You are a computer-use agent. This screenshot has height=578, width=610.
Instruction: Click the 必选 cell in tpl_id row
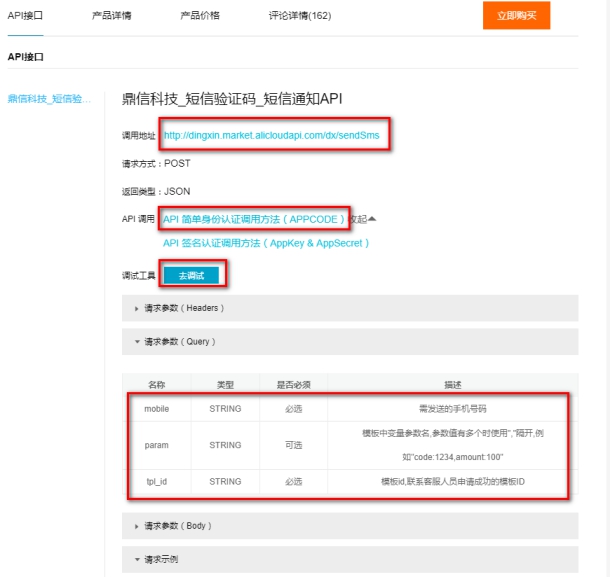click(294, 482)
